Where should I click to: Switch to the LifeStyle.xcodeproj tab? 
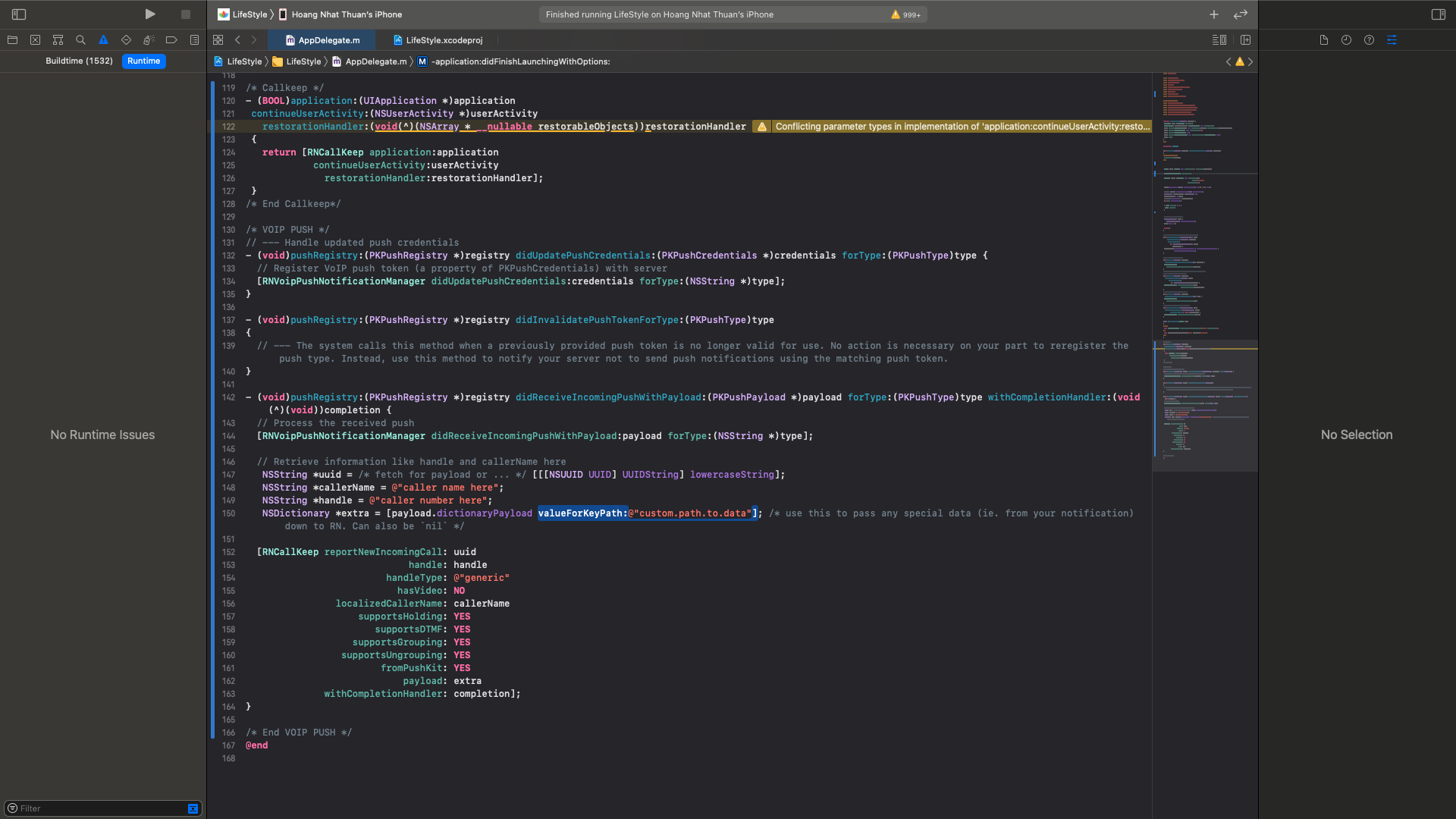tap(438, 40)
